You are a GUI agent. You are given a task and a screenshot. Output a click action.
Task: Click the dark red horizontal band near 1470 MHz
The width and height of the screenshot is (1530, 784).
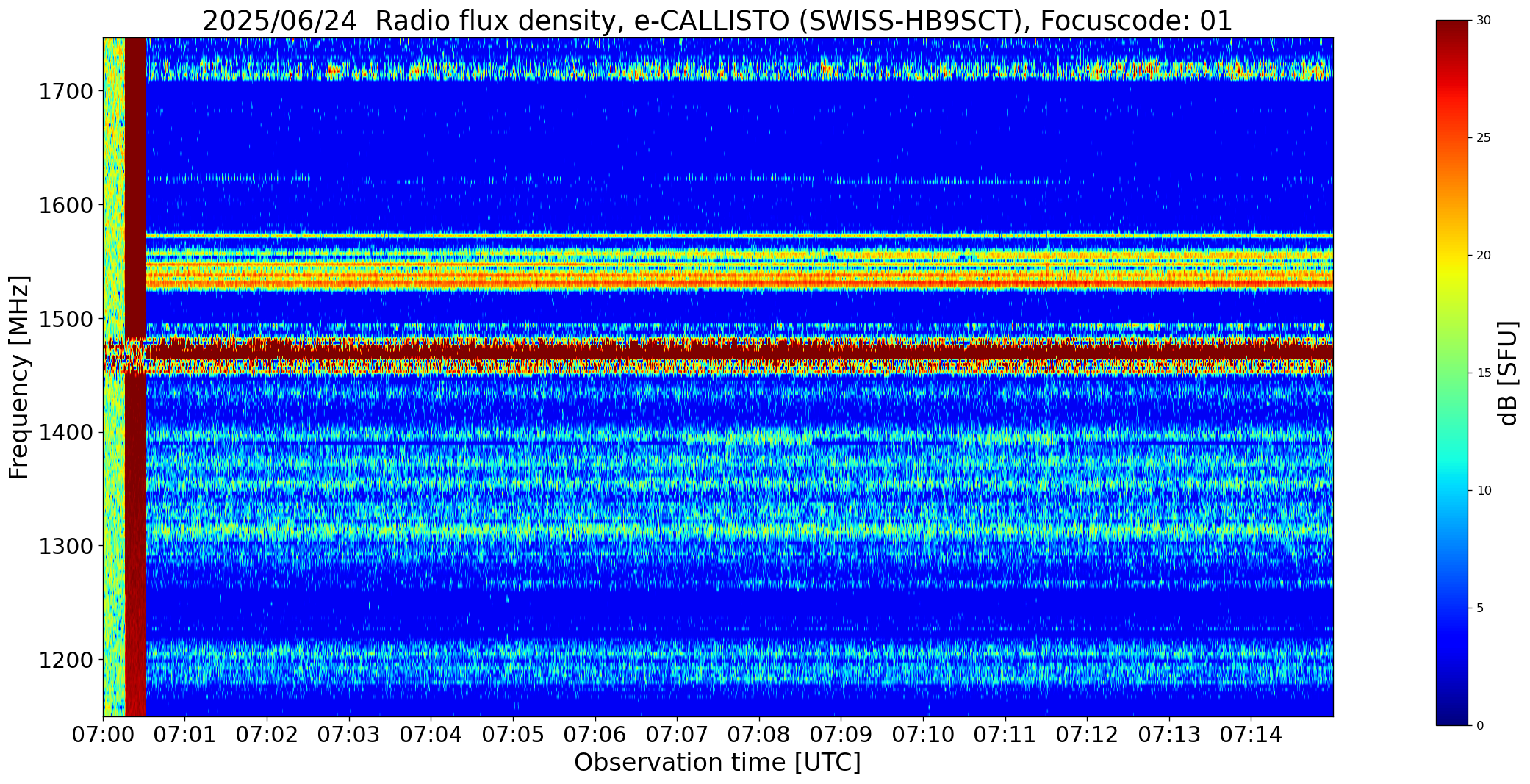pyautogui.click(x=739, y=350)
